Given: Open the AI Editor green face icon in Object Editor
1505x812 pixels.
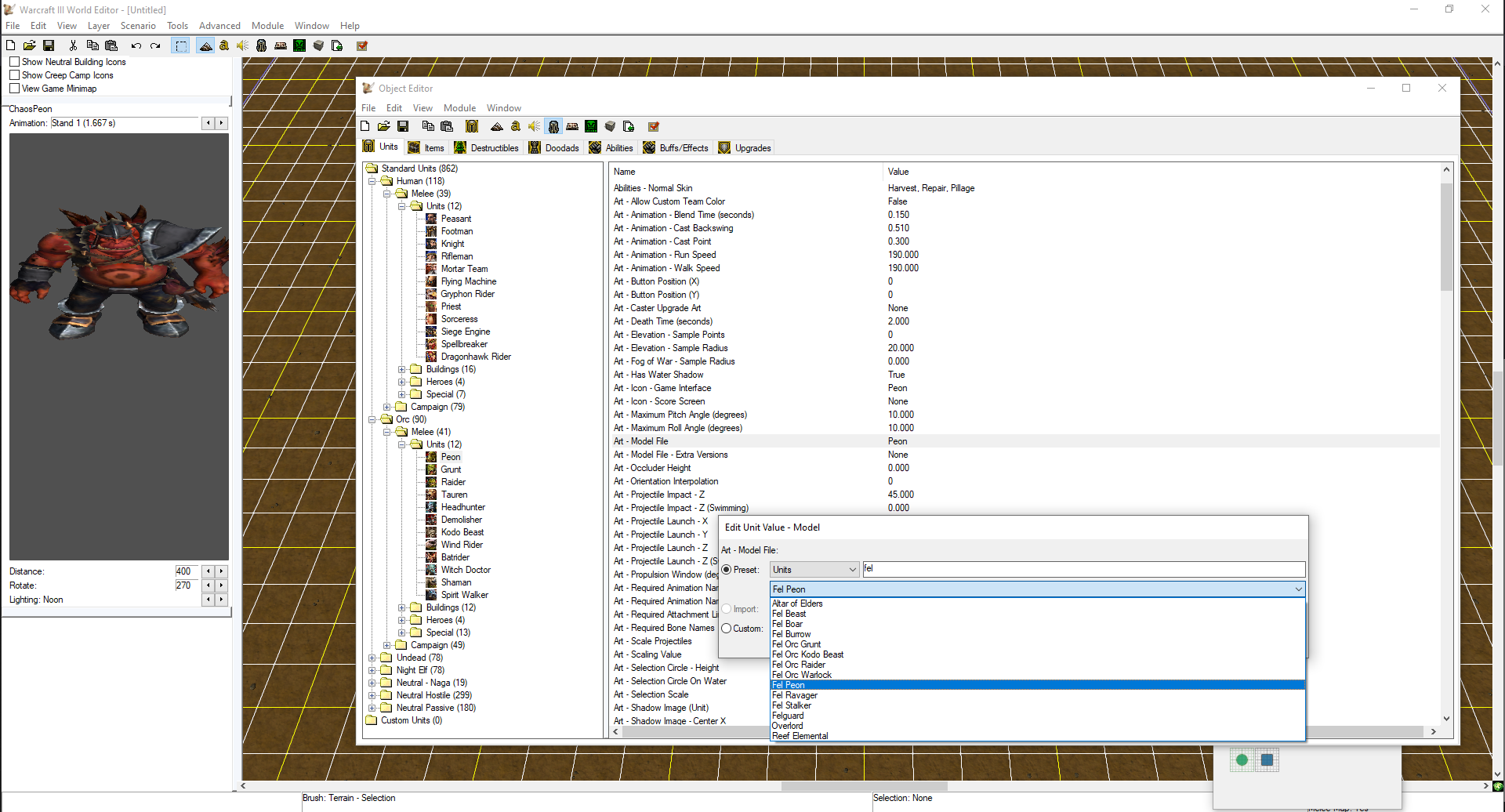Looking at the screenshot, I should tap(591, 126).
